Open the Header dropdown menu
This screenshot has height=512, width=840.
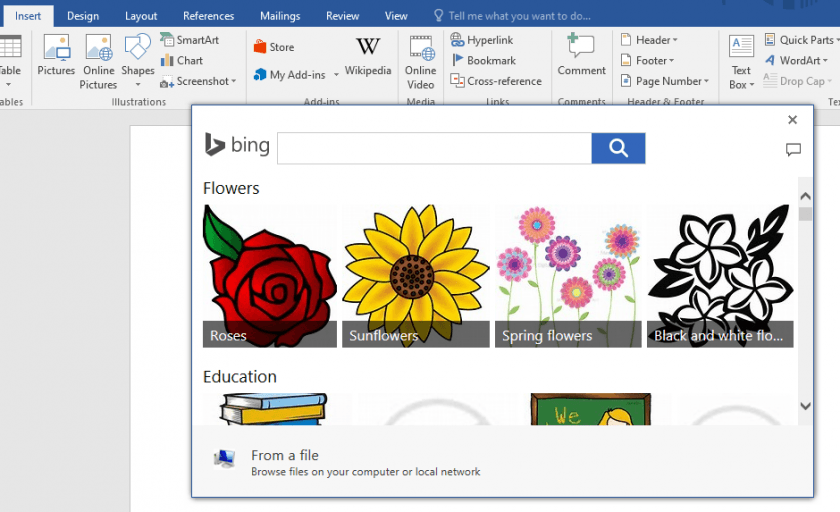coord(650,40)
